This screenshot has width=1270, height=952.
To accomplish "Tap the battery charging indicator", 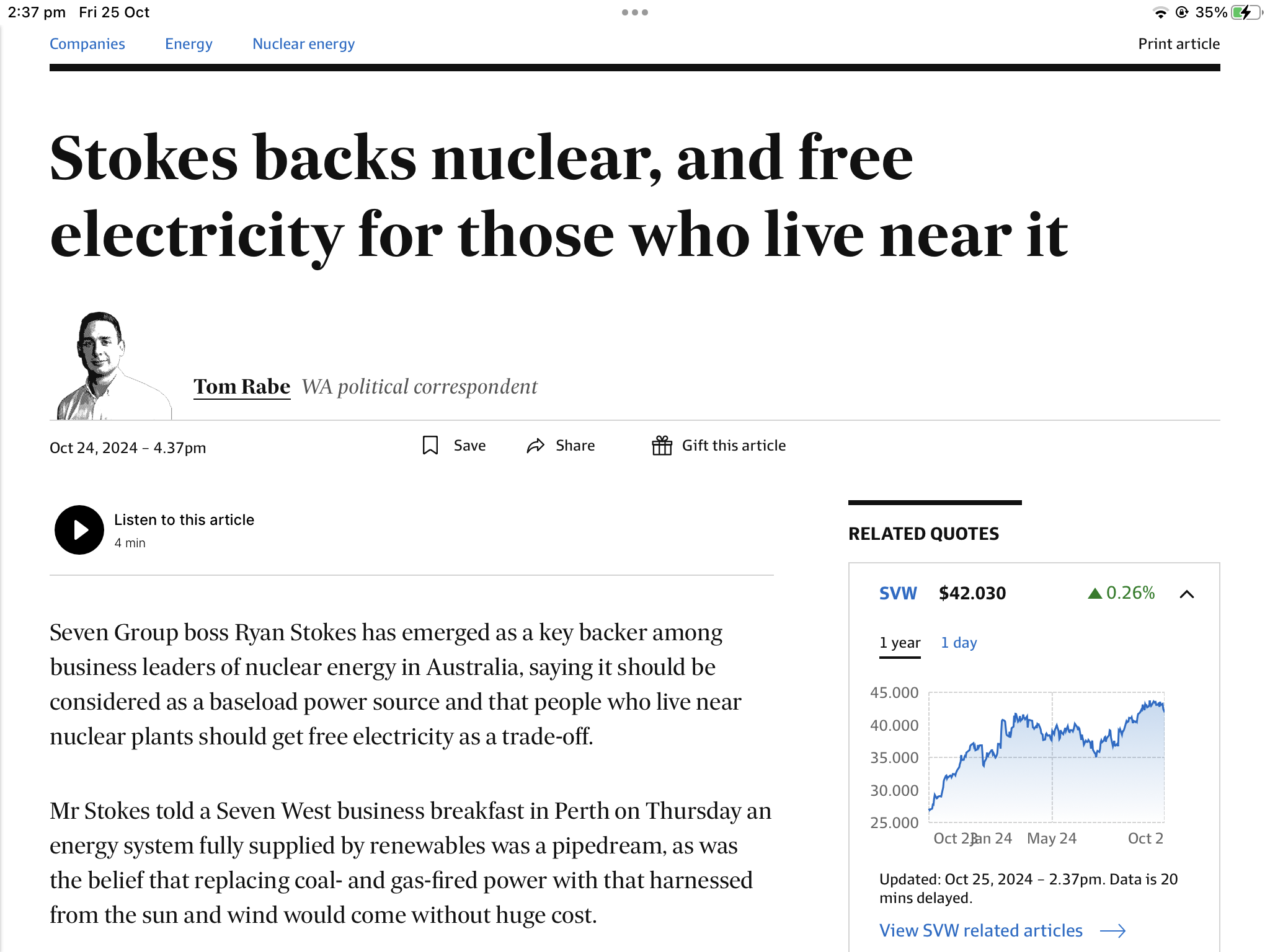I will click(1246, 12).
